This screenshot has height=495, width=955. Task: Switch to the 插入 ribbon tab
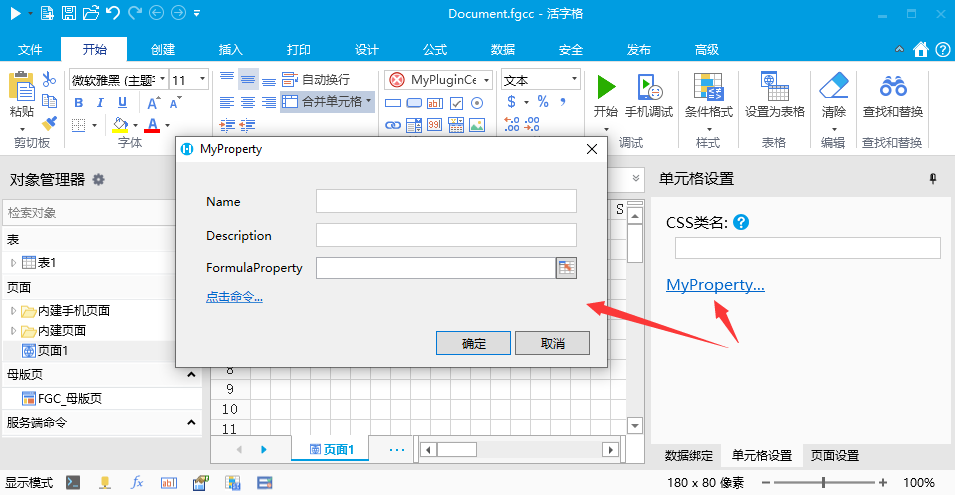point(230,49)
